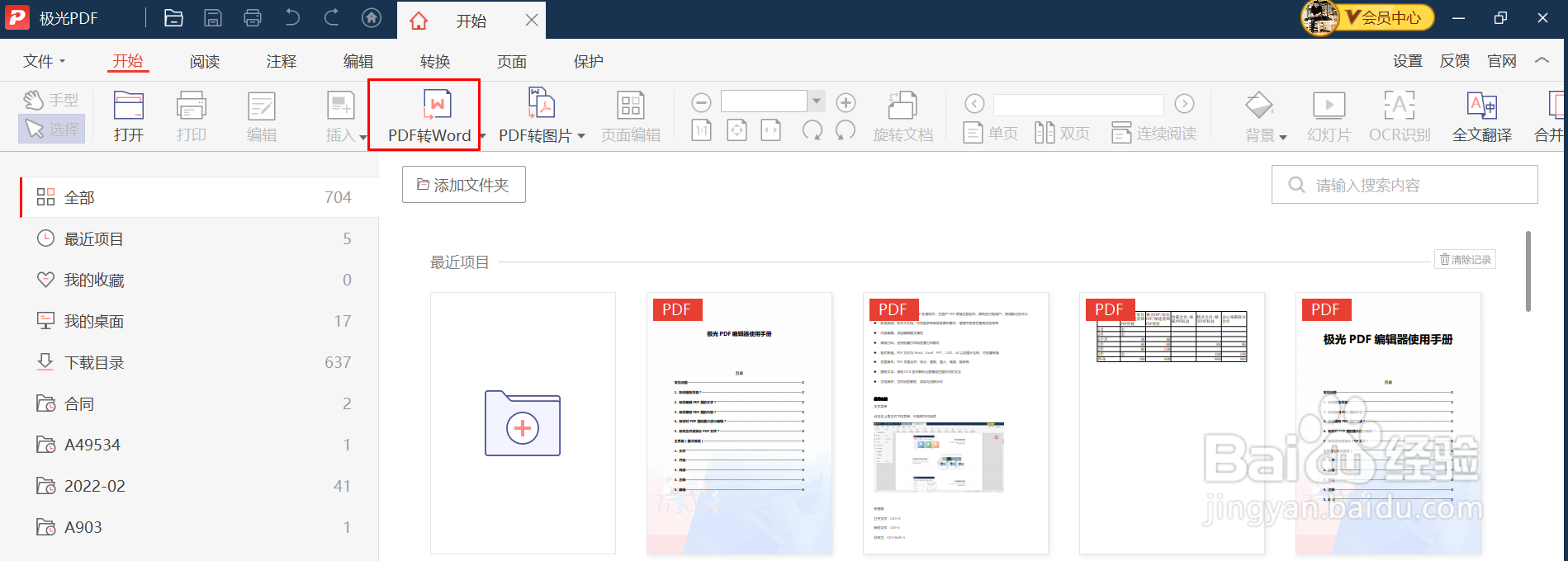The height and width of the screenshot is (561, 1568).
Task: Click the 打开 open toolbar button
Action: click(129, 116)
